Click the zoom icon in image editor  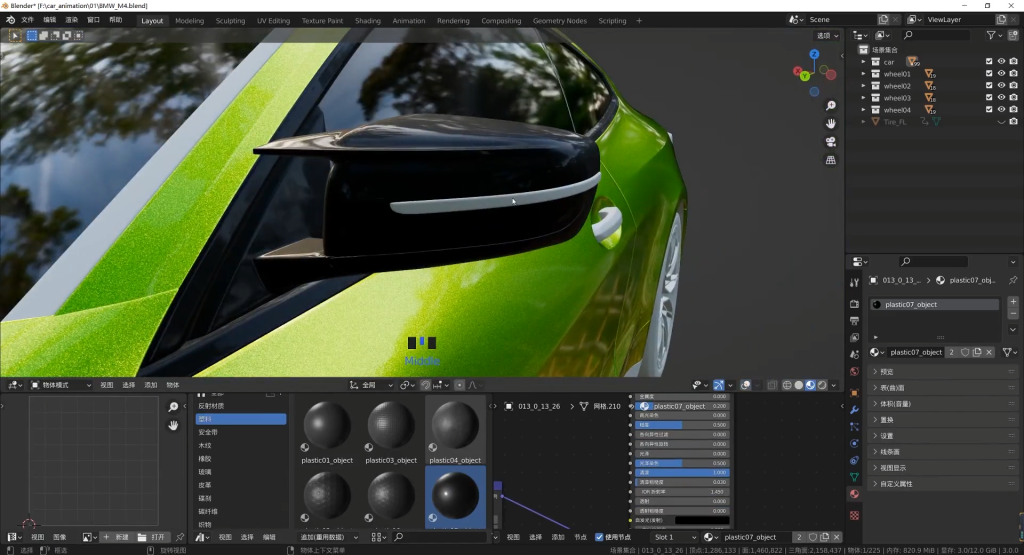point(173,407)
